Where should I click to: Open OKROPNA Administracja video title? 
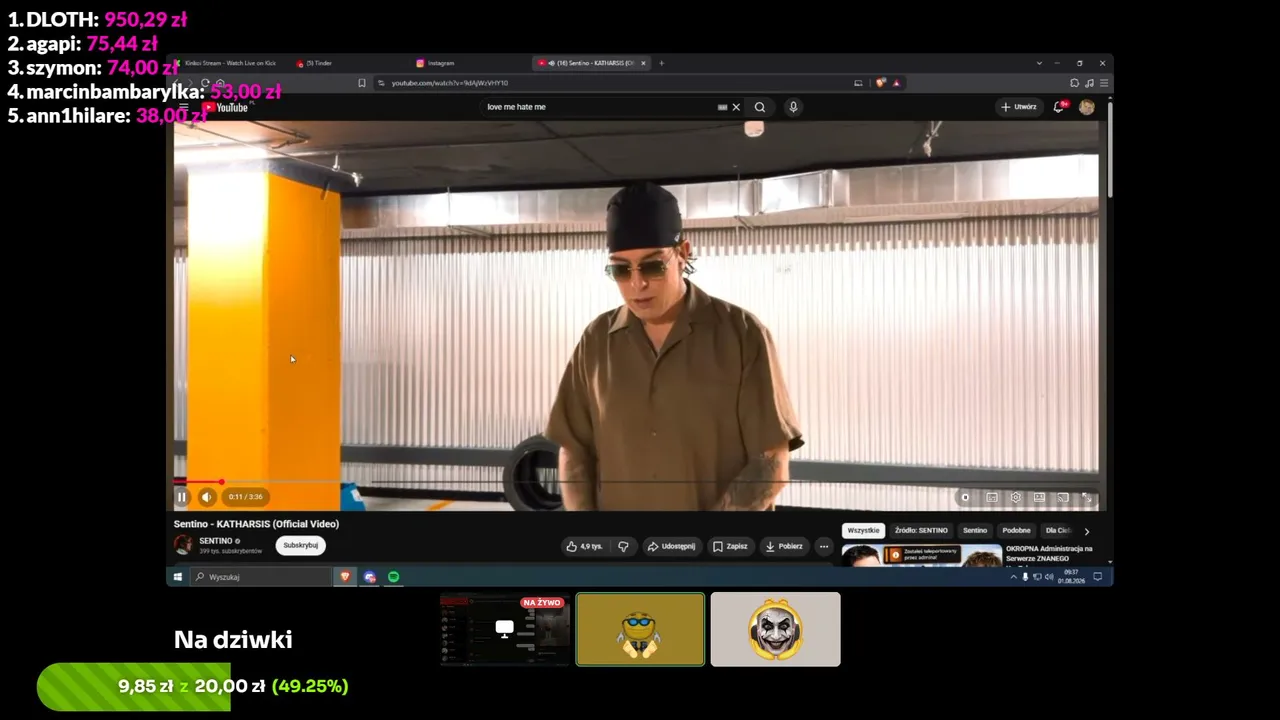1049,553
